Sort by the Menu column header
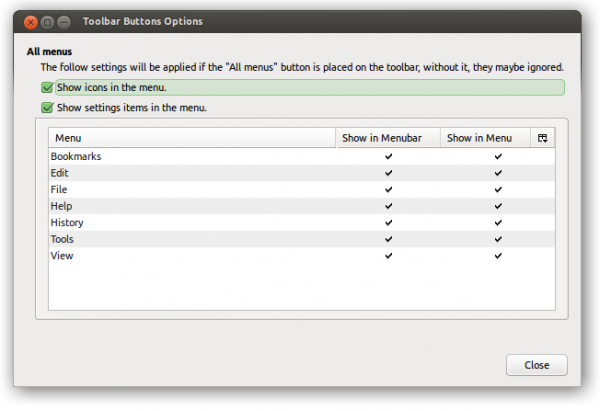600x411 pixels. [x=192, y=138]
